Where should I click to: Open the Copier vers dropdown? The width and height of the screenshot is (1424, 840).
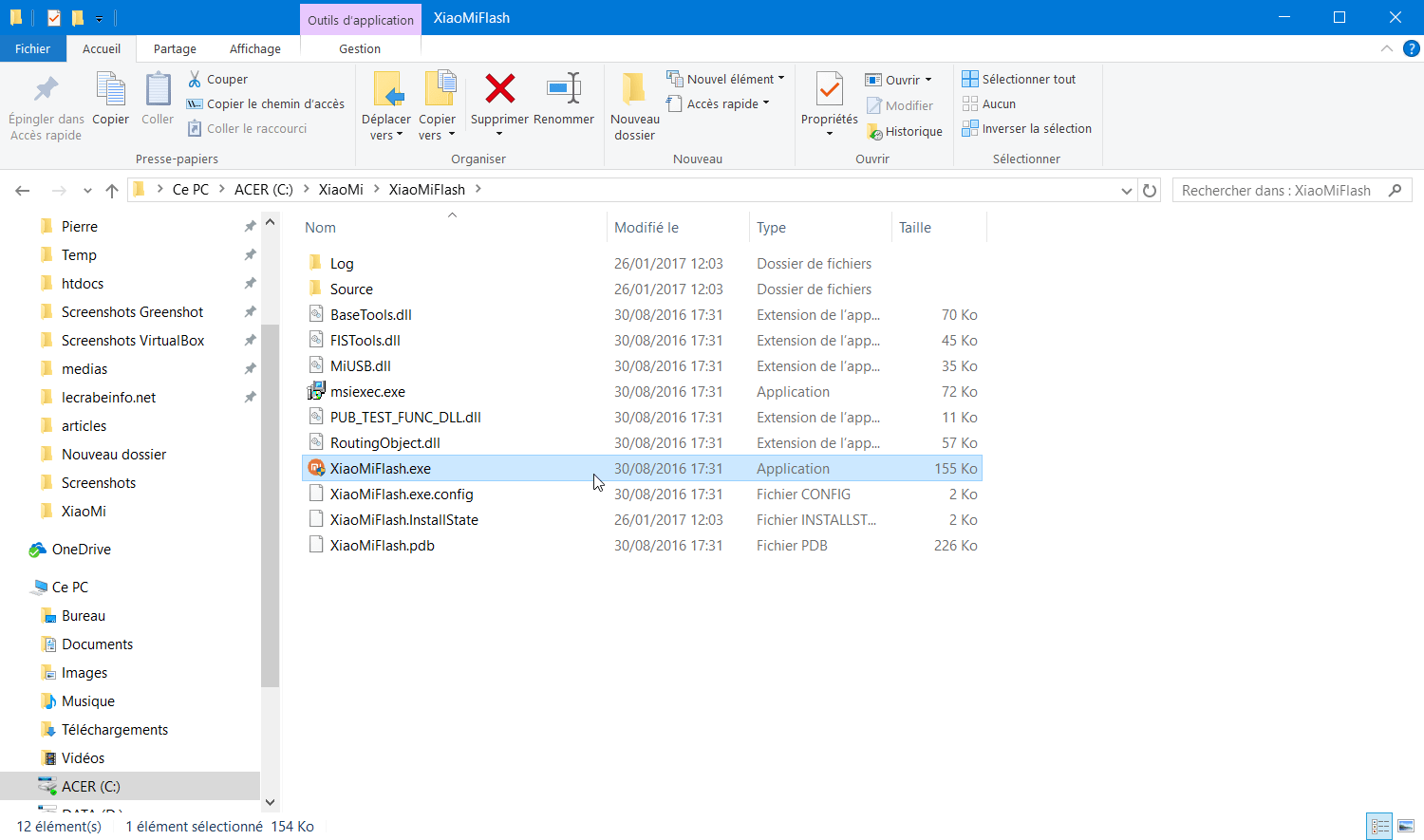pyautogui.click(x=438, y=106)
